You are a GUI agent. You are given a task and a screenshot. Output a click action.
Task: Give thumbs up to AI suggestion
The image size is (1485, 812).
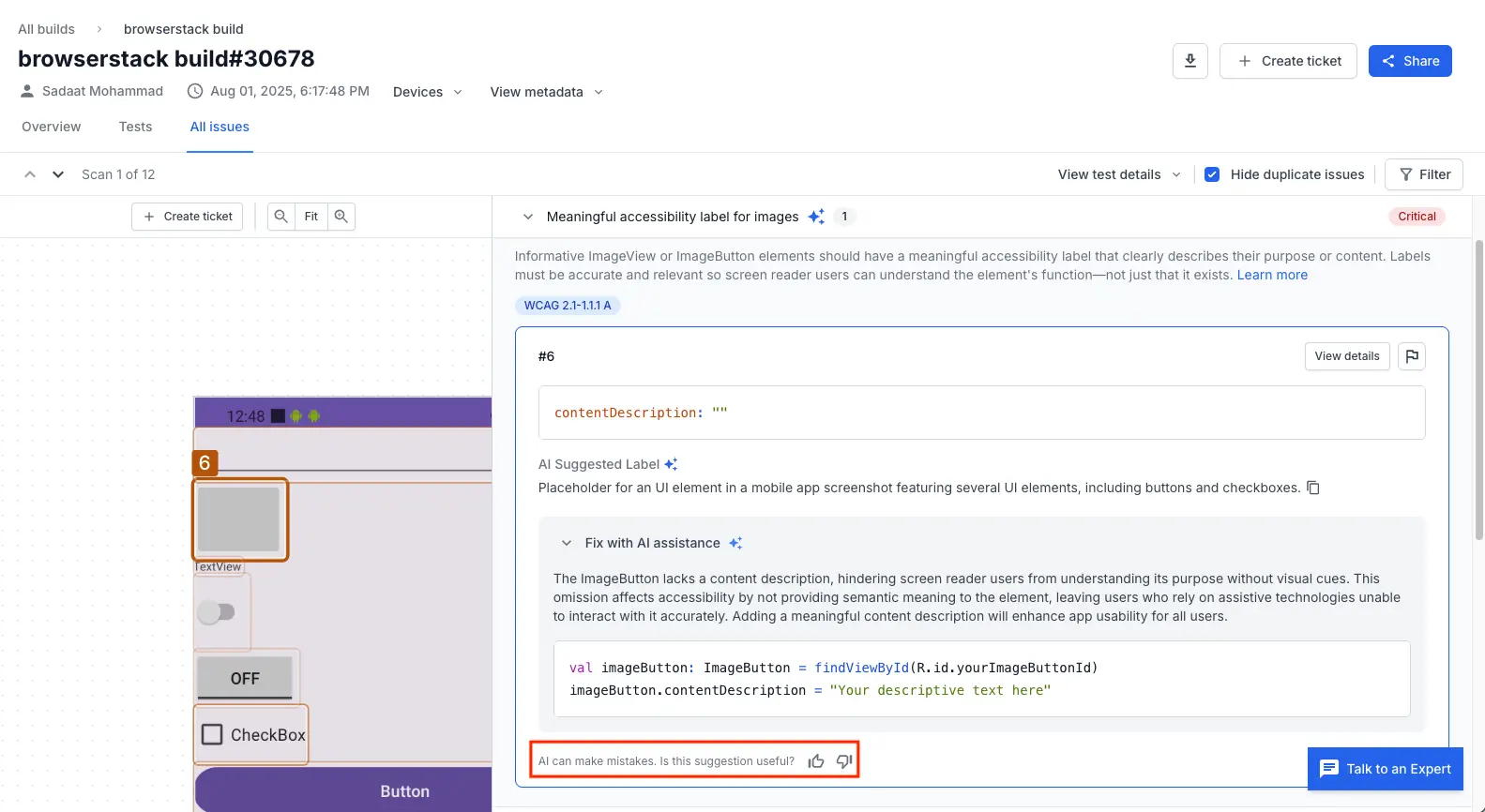point(816,761)
